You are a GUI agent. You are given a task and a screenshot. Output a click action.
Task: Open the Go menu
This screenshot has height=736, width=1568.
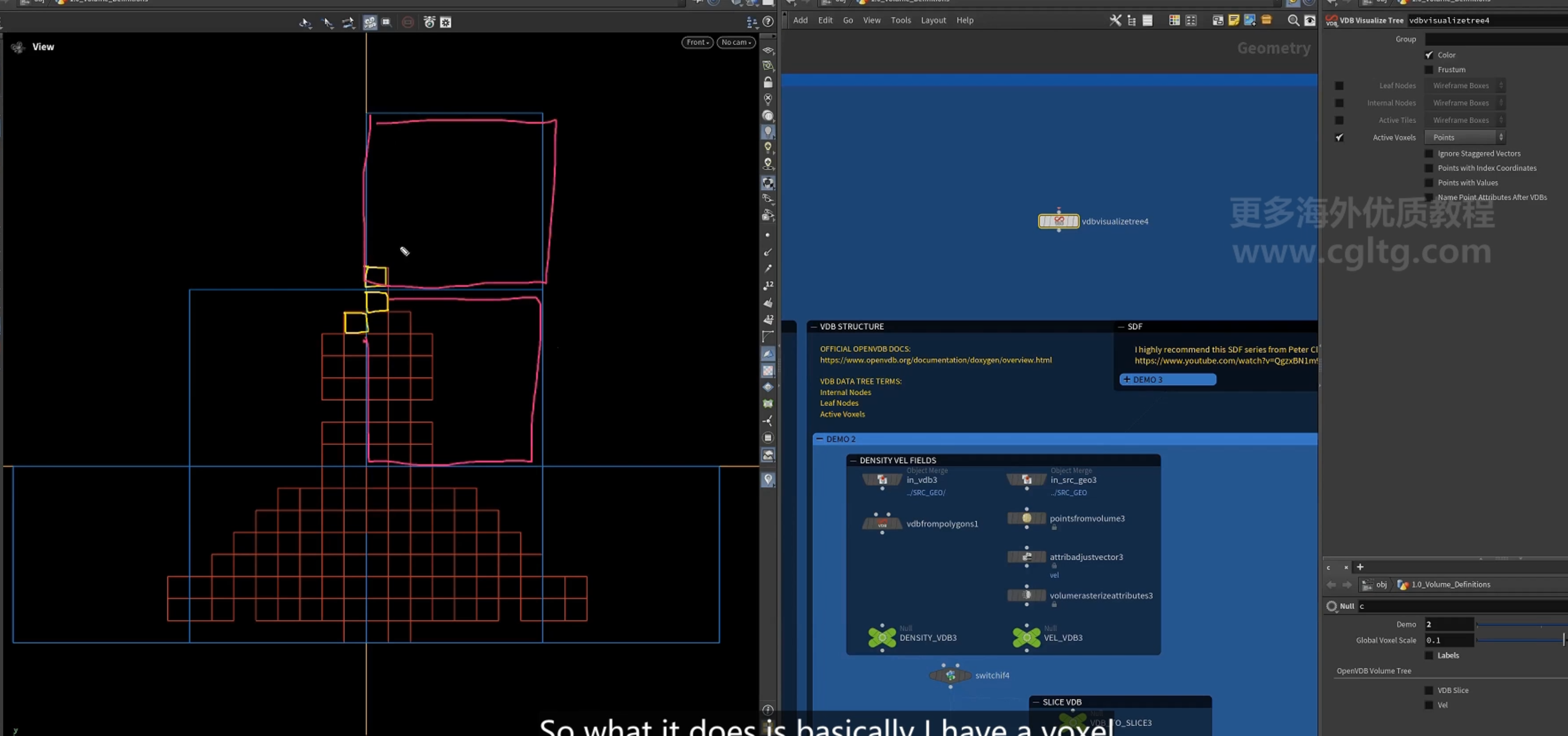(x=847, y=20)
